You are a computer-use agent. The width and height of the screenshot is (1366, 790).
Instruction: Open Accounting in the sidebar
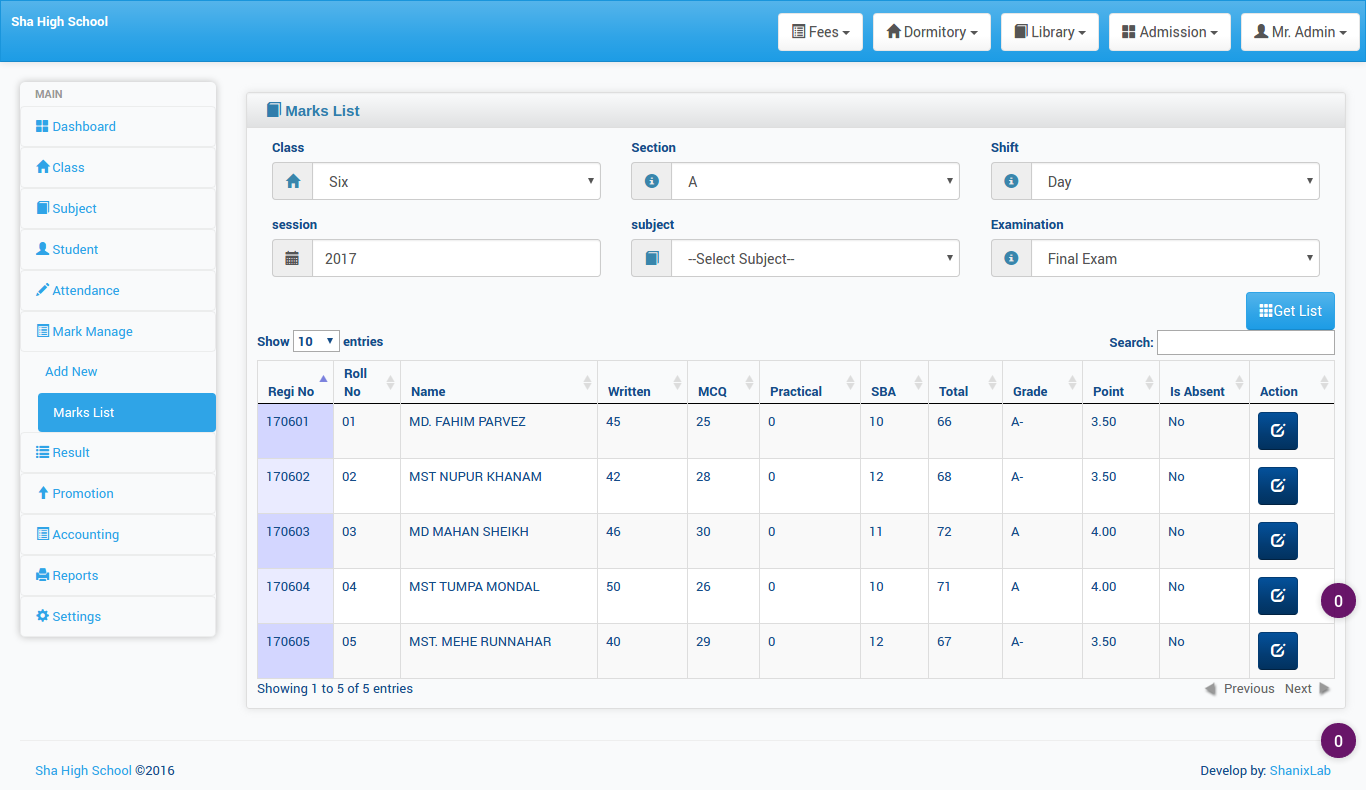pyautogui.click(x=118, y=535)
